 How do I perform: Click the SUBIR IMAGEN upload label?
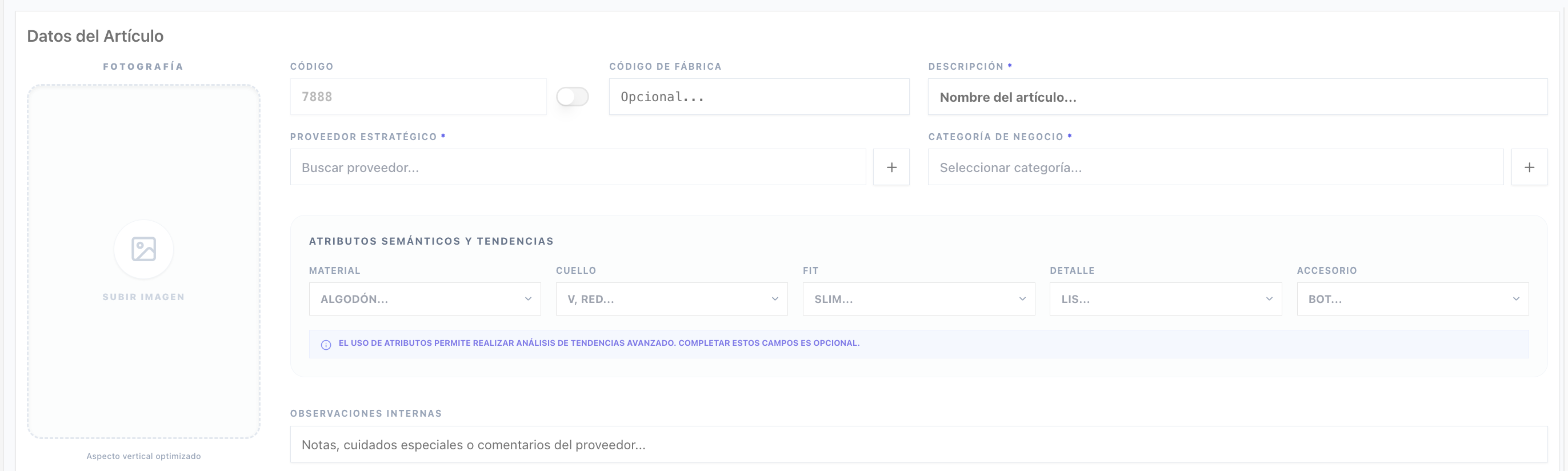tap(143, 297)
